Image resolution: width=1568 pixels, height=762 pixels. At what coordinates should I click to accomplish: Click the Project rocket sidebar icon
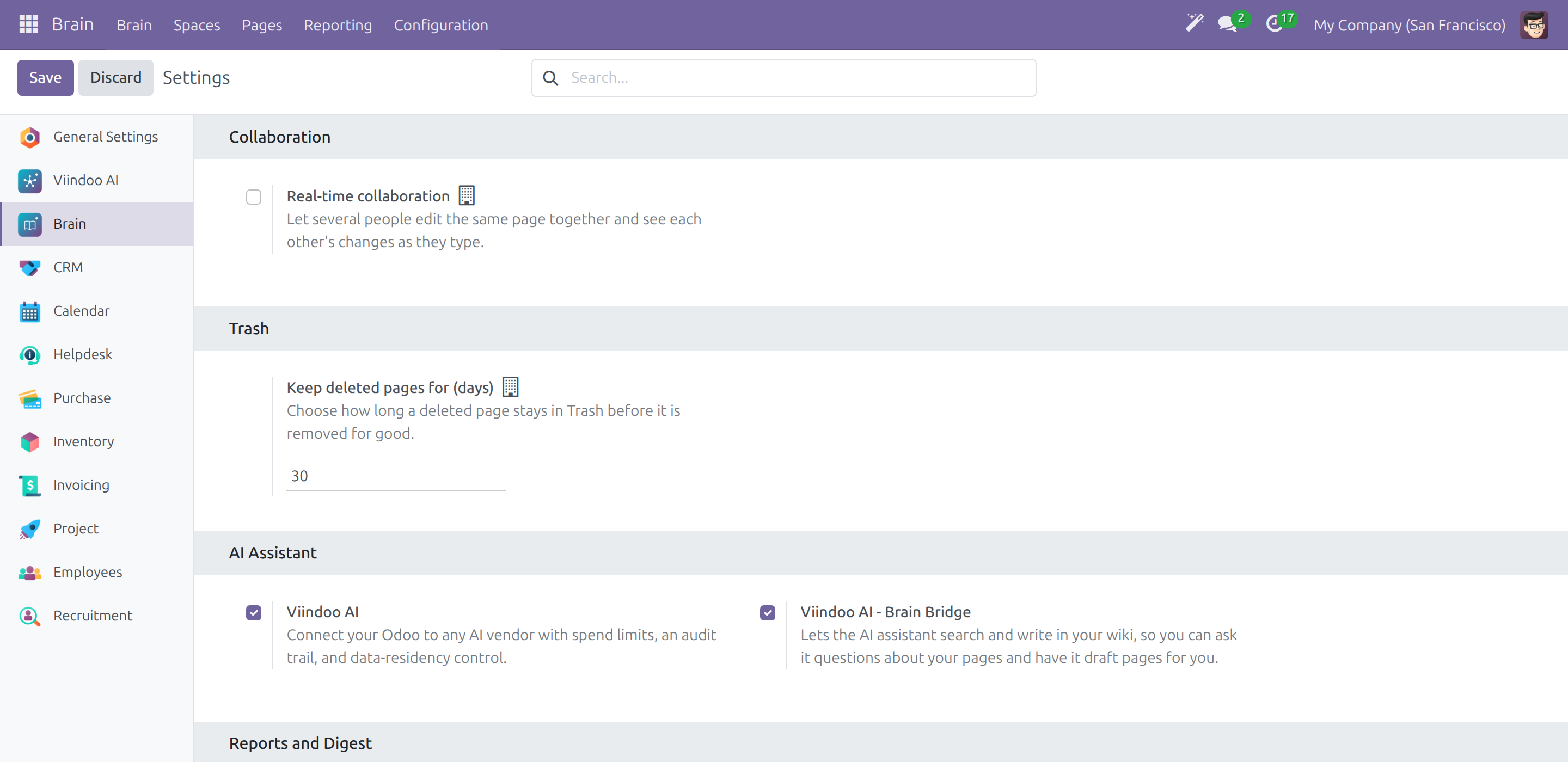click(30, 529)
